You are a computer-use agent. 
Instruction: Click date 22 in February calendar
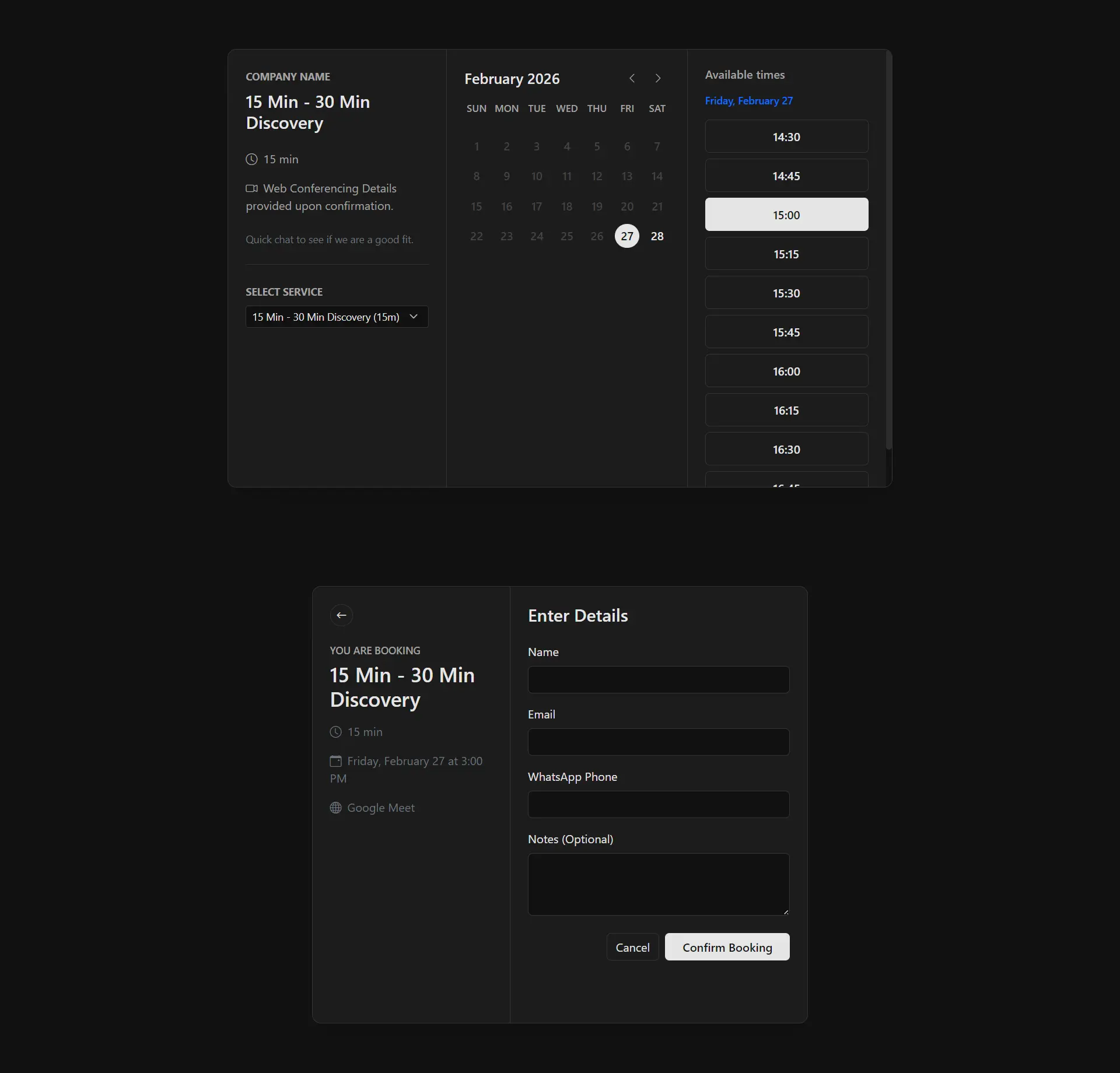pos(477,236)
